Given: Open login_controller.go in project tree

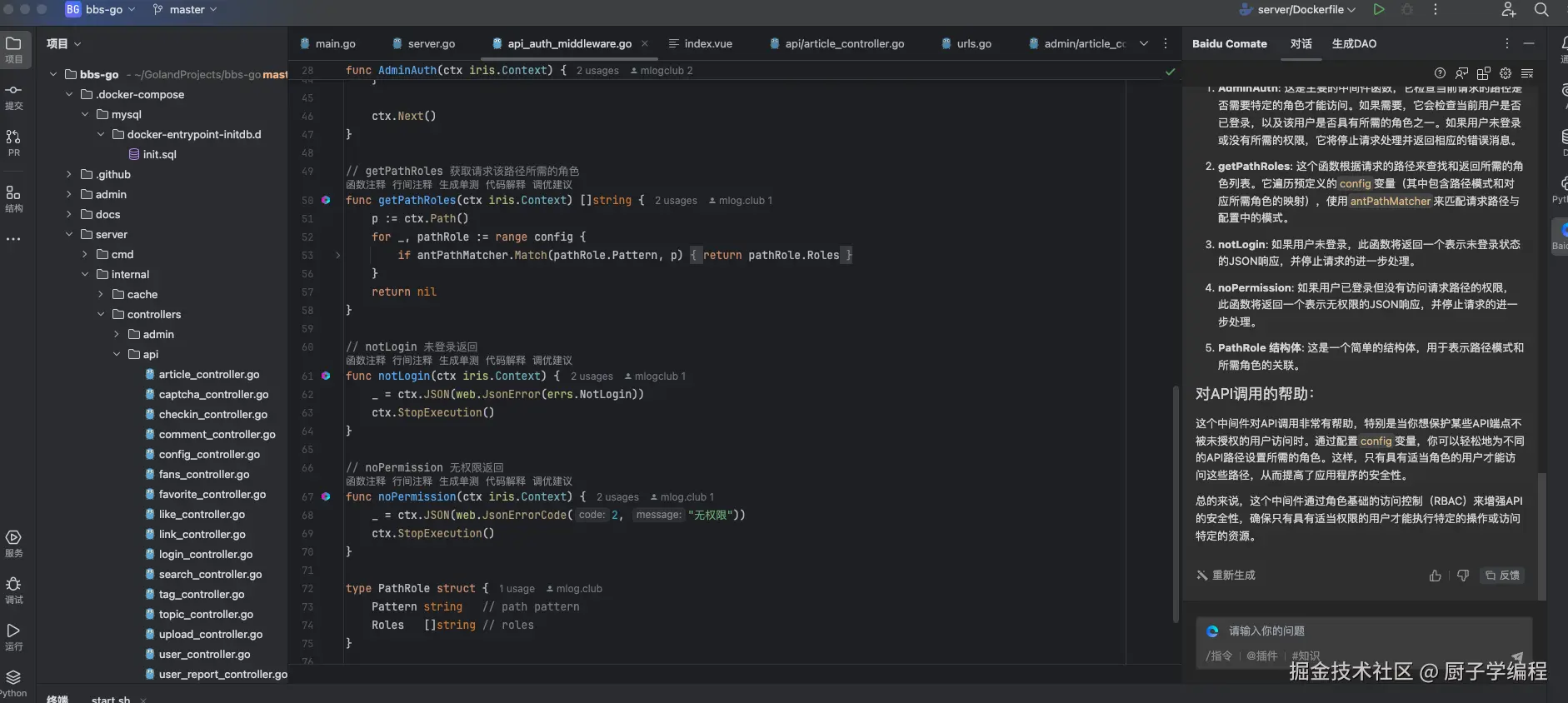Looking at the screenshot, I should (x=206, y=554).
